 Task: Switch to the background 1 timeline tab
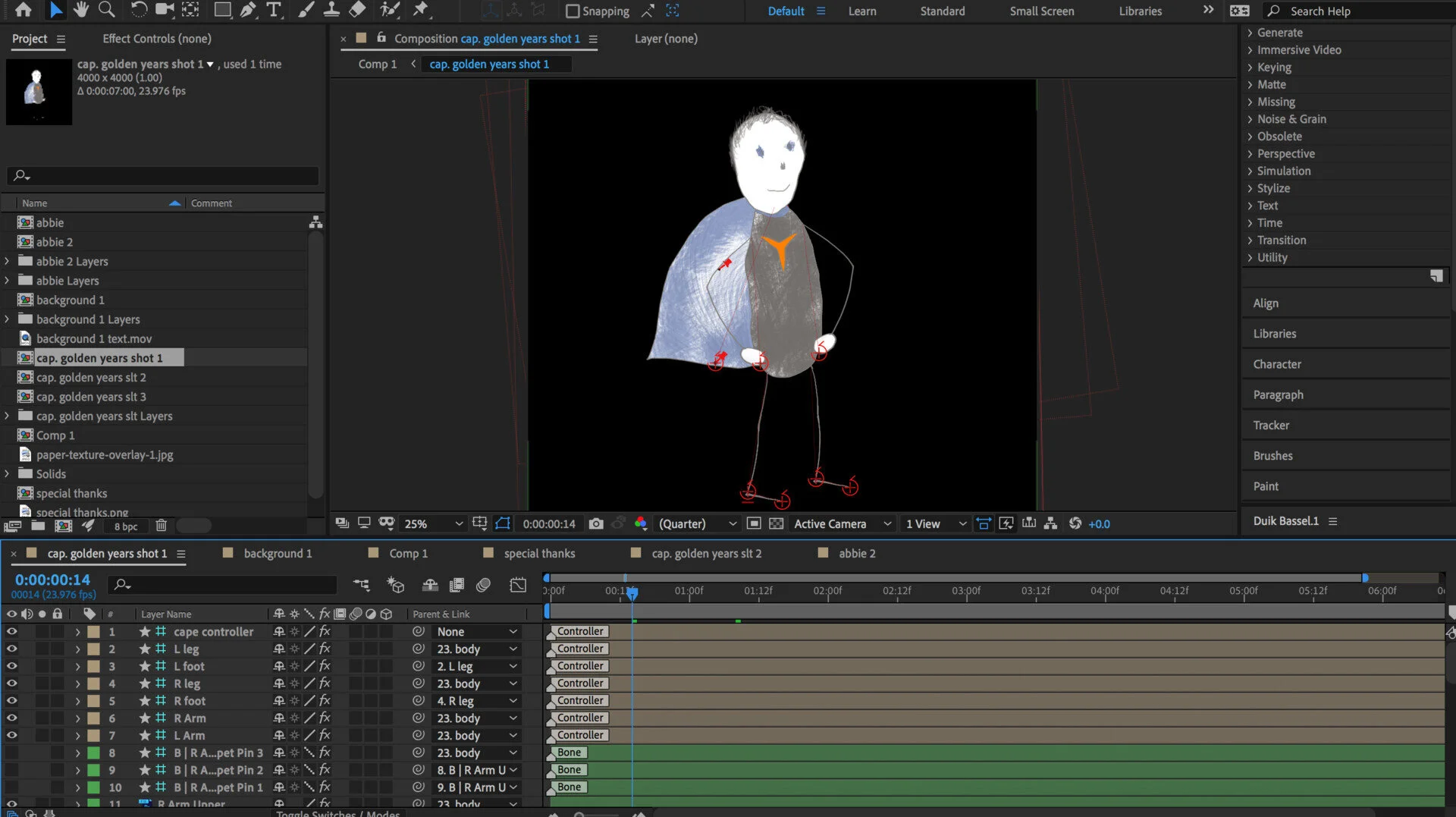[x=278, y=553]
